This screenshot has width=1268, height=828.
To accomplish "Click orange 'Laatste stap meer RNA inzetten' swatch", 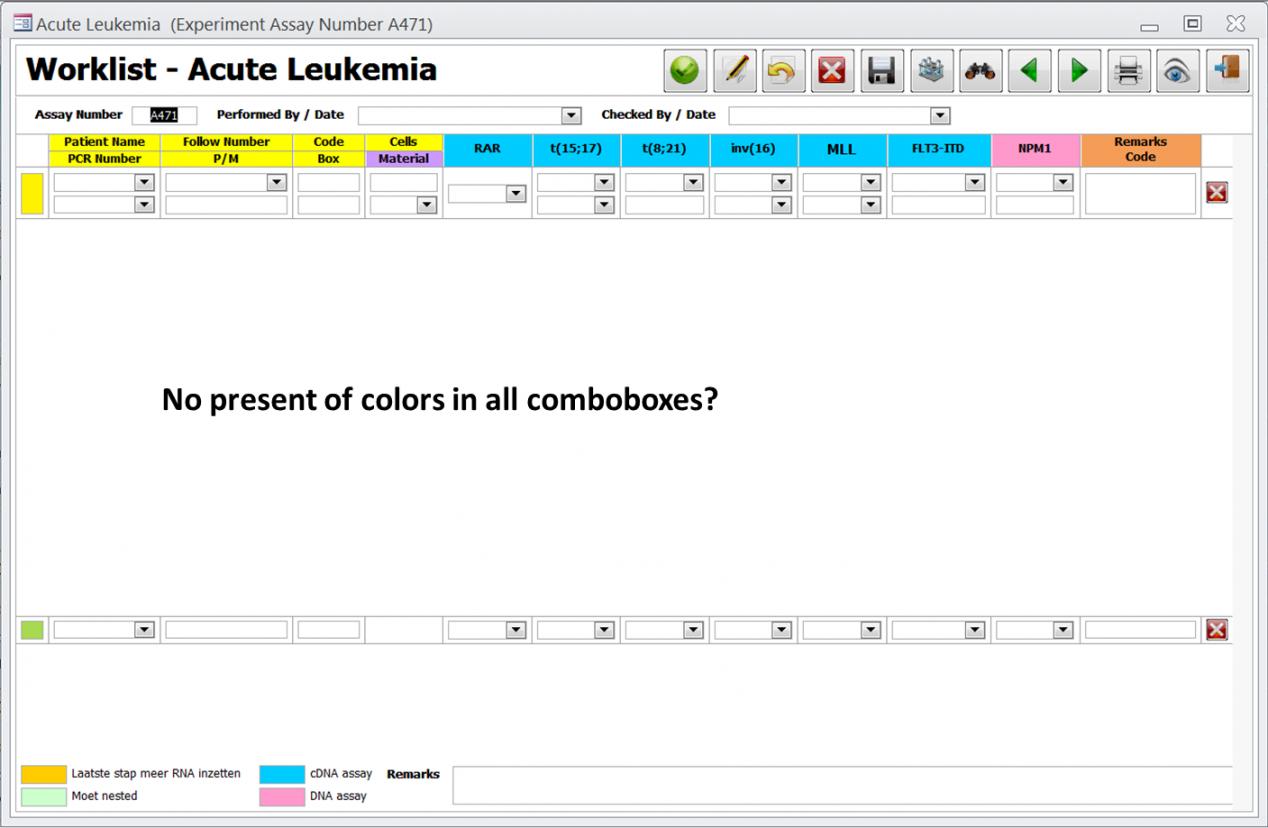I will click(x=44, y=774).
